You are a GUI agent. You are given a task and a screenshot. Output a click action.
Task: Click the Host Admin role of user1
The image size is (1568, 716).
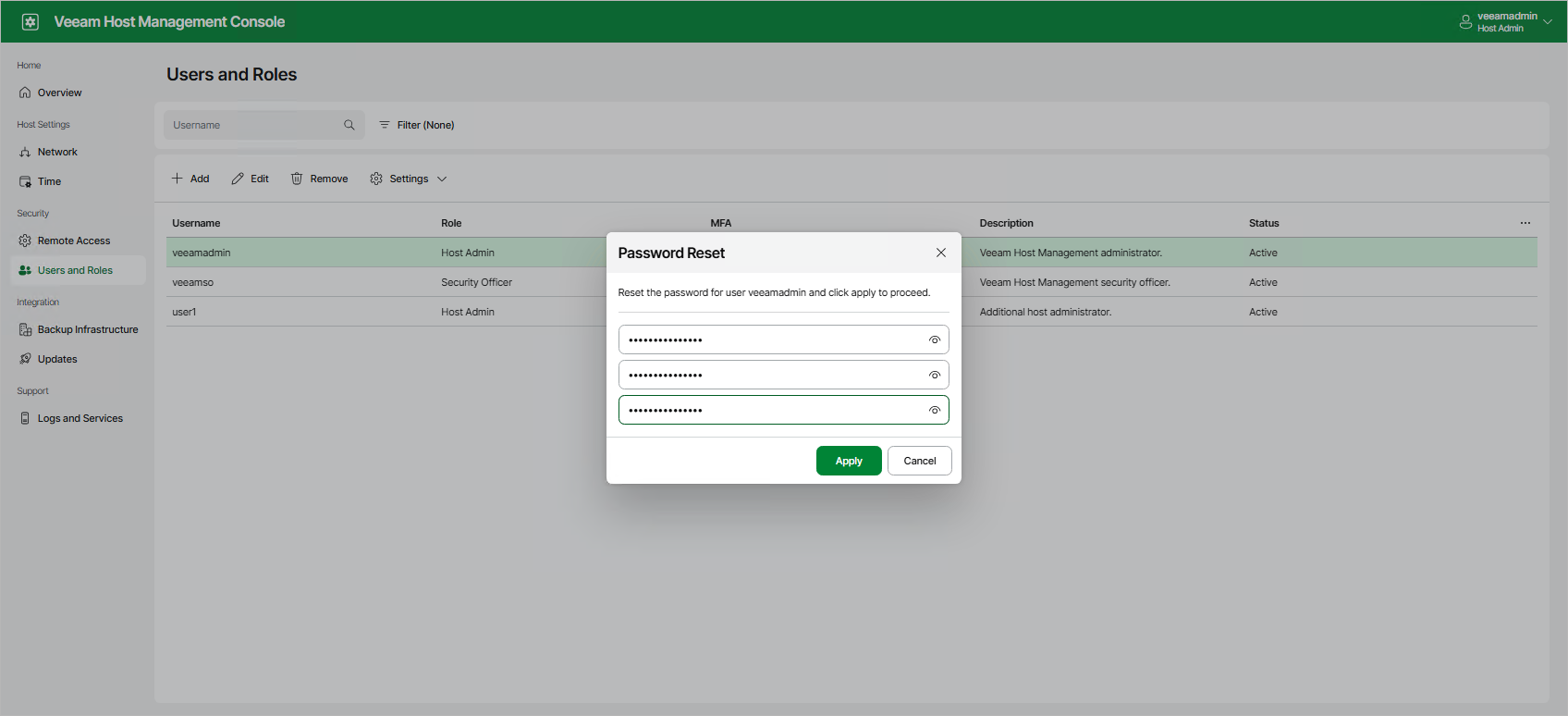click(x=468, y=312)
